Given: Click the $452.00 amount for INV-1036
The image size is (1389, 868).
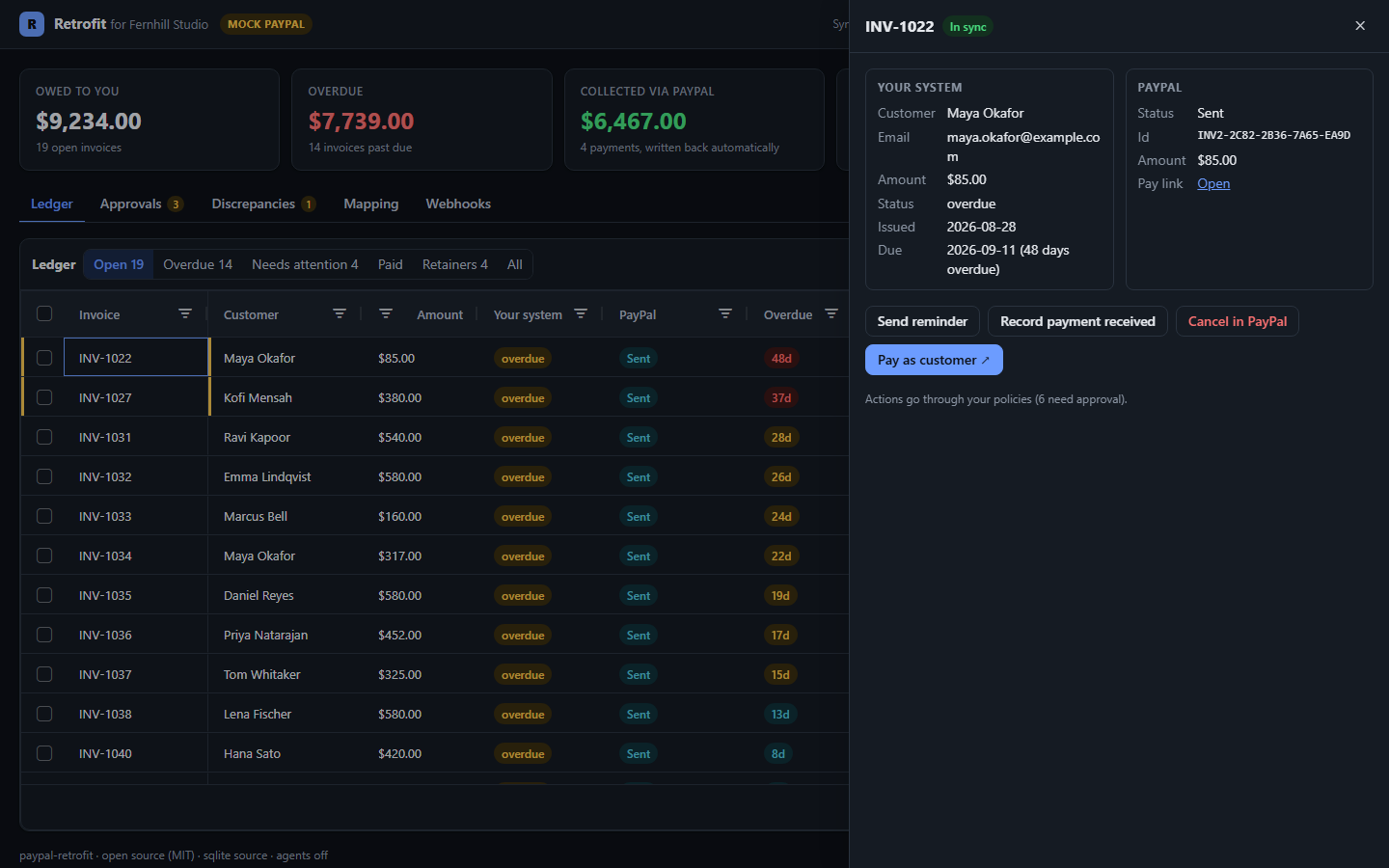Looking at the screenshot, I should point(399,635).
